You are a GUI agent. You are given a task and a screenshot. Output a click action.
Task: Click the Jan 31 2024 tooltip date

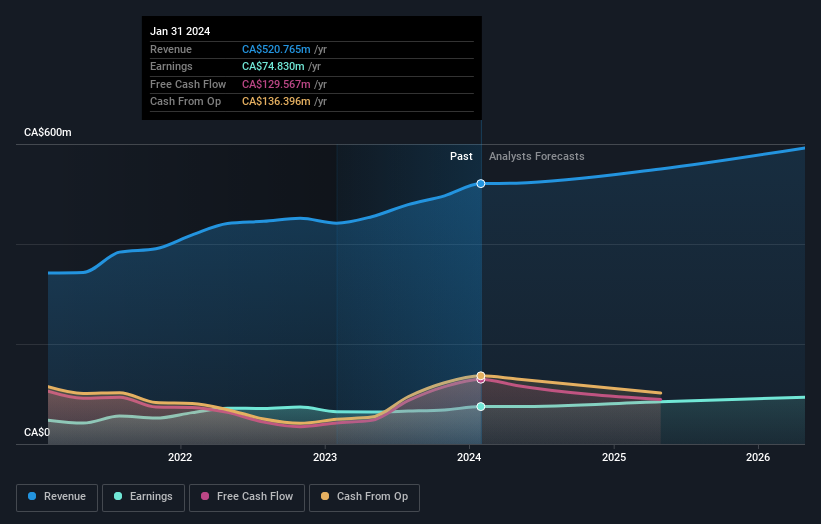[180, 31]
